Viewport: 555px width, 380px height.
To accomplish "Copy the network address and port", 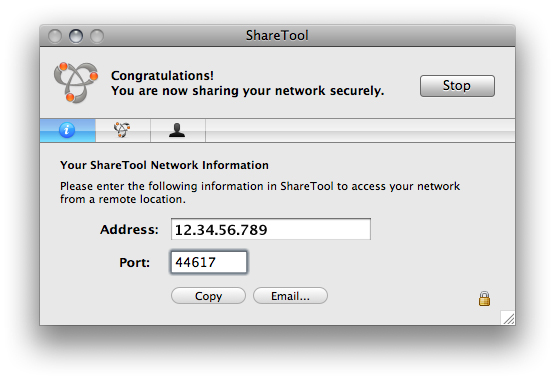I will 208,296.
